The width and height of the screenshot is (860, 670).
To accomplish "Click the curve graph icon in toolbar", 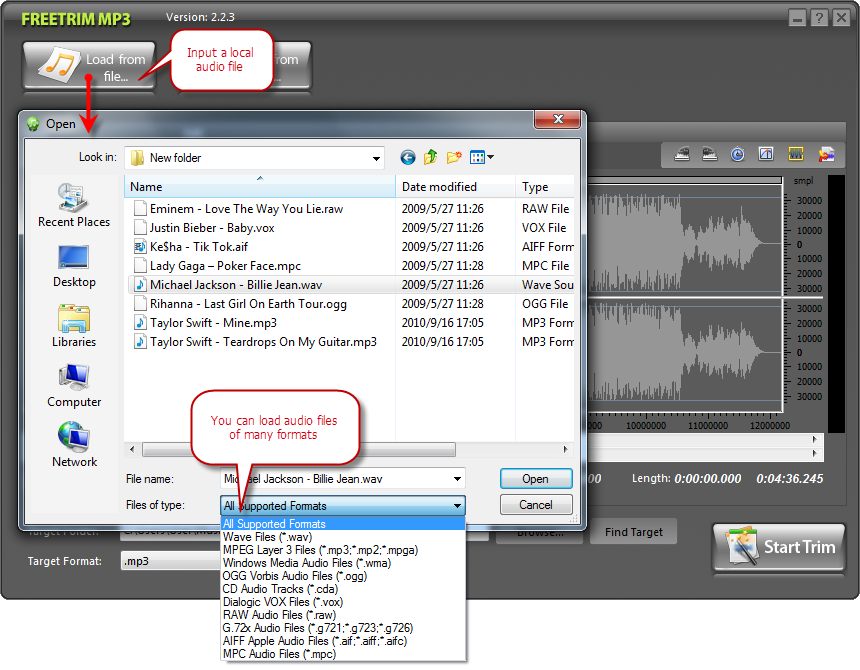I will click(766, 154).
